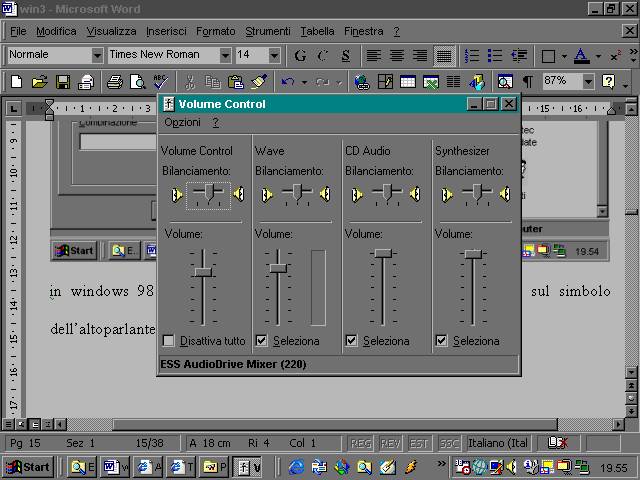
Task: Toggle the Drawing toolbar icon
Action: coord(477,82)
